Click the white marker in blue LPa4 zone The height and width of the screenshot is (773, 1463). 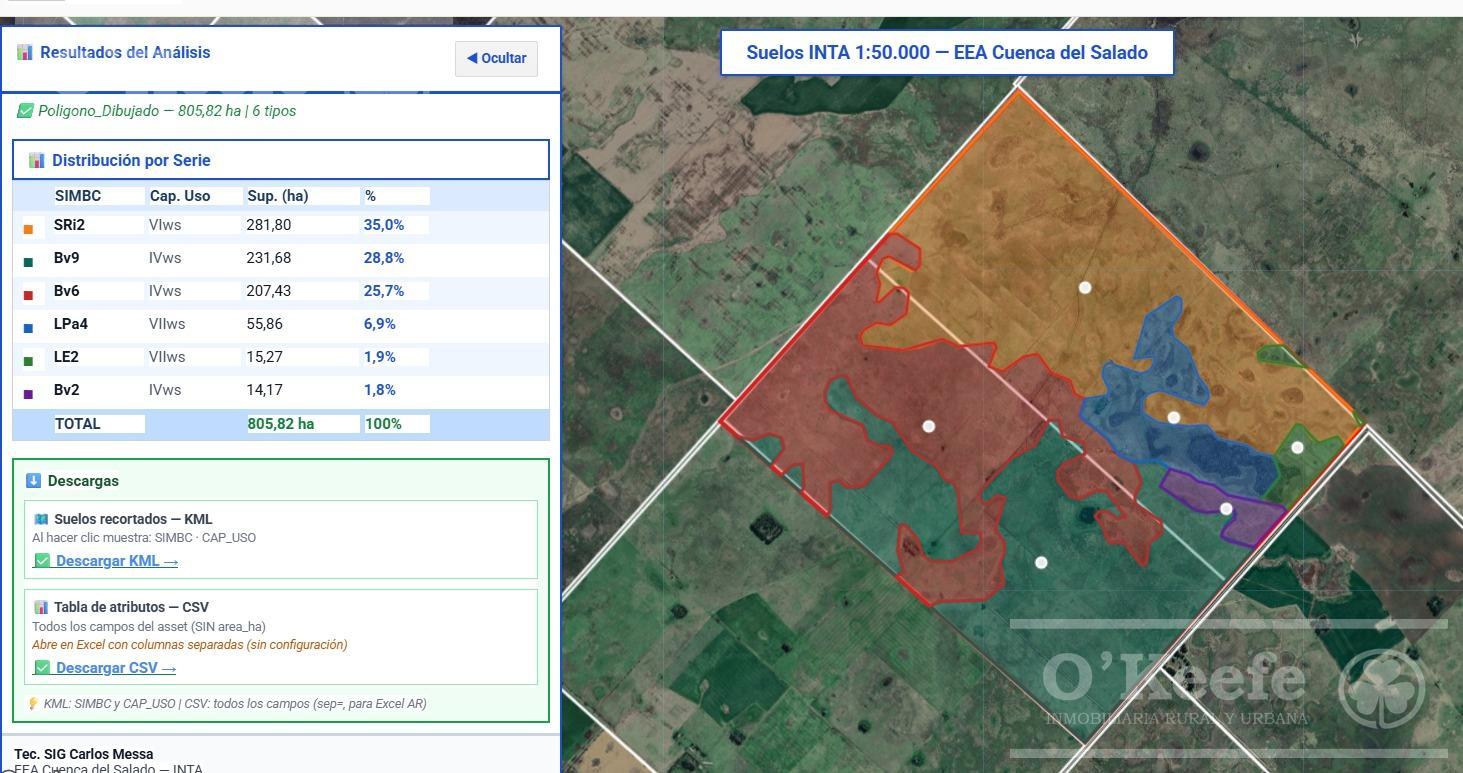tap(1173, 417)
